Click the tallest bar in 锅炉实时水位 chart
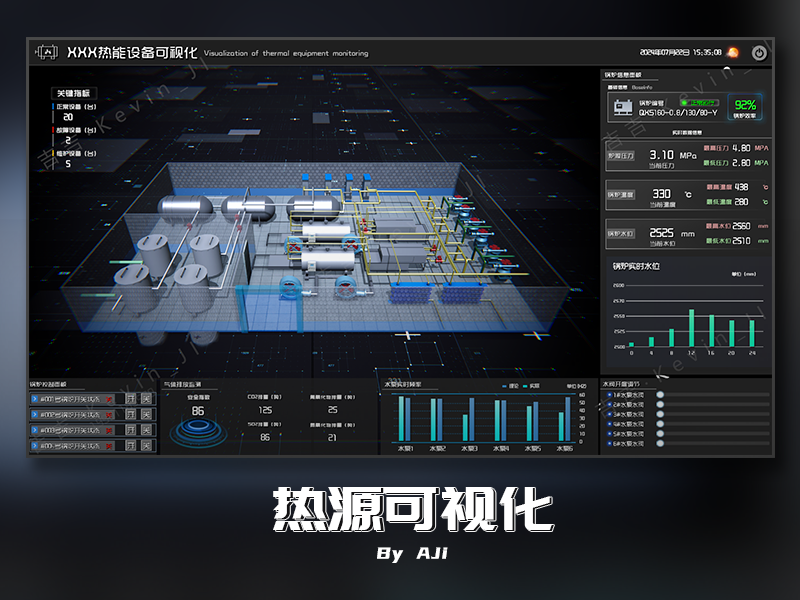 click(691, 327)
